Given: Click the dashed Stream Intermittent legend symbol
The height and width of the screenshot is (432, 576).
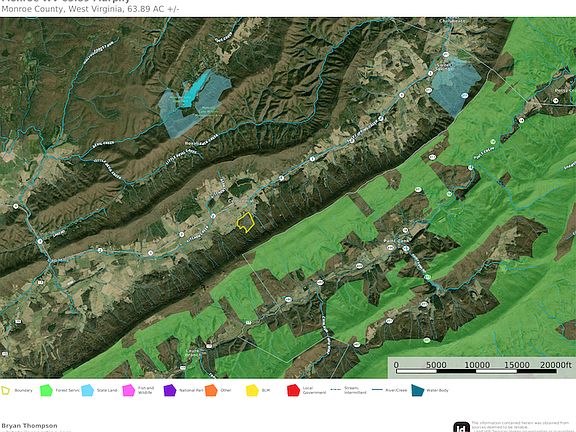Looking at the screenshot, I should (x=336, y=390).
